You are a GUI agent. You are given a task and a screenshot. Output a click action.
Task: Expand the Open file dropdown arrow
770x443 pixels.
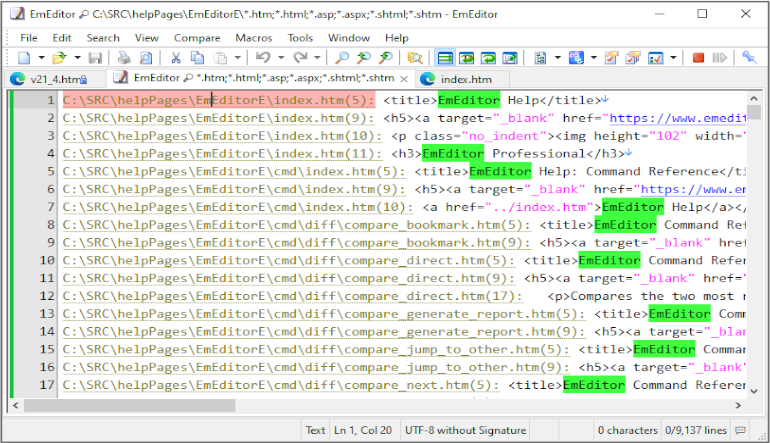(78, 58)
